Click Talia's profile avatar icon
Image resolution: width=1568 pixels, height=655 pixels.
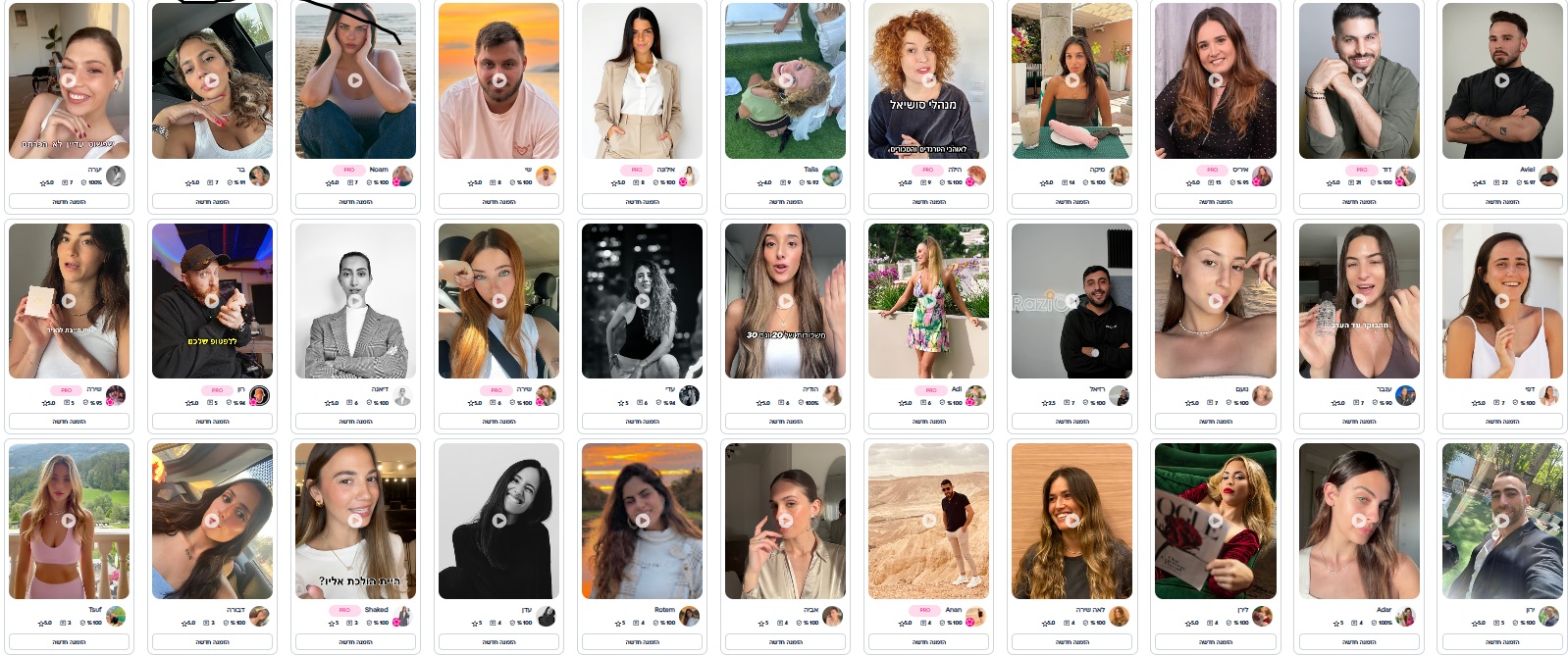coord(832,176)
